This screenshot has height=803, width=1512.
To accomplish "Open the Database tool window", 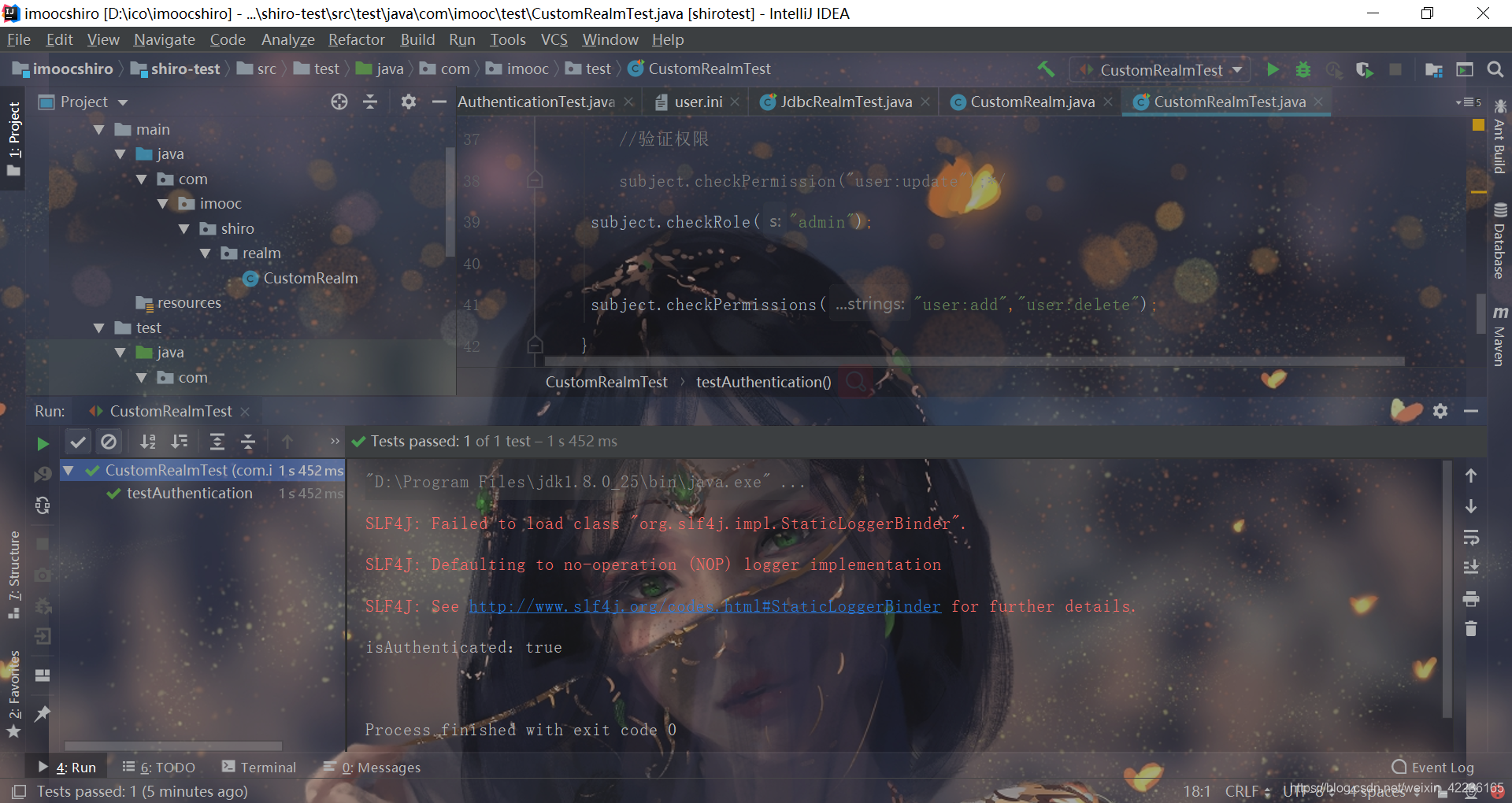I will 1499,241.
